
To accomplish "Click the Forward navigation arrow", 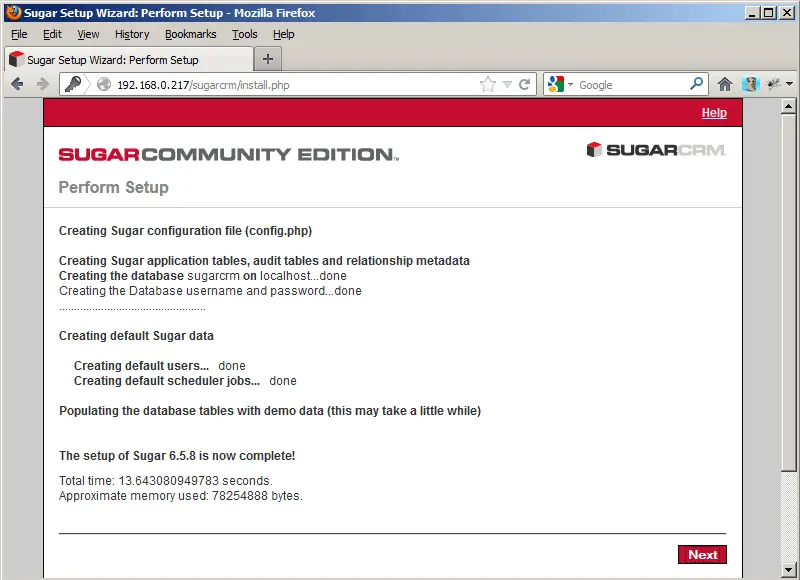I will click(43, 84).
